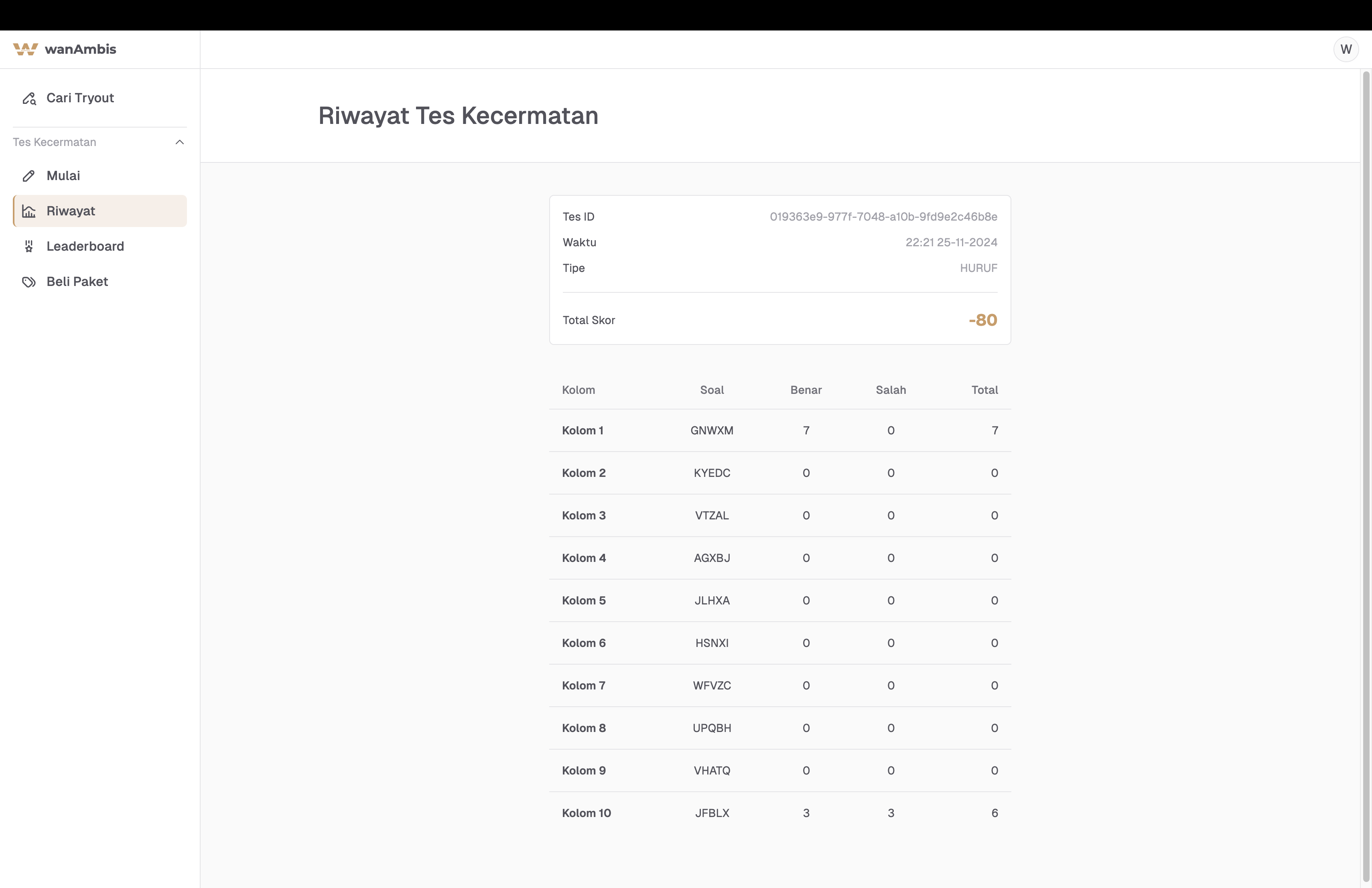This screenshot has height=888, width=1372.
Task: Click the crown icon next to Leaderboard
Action: tap(29, 246)
